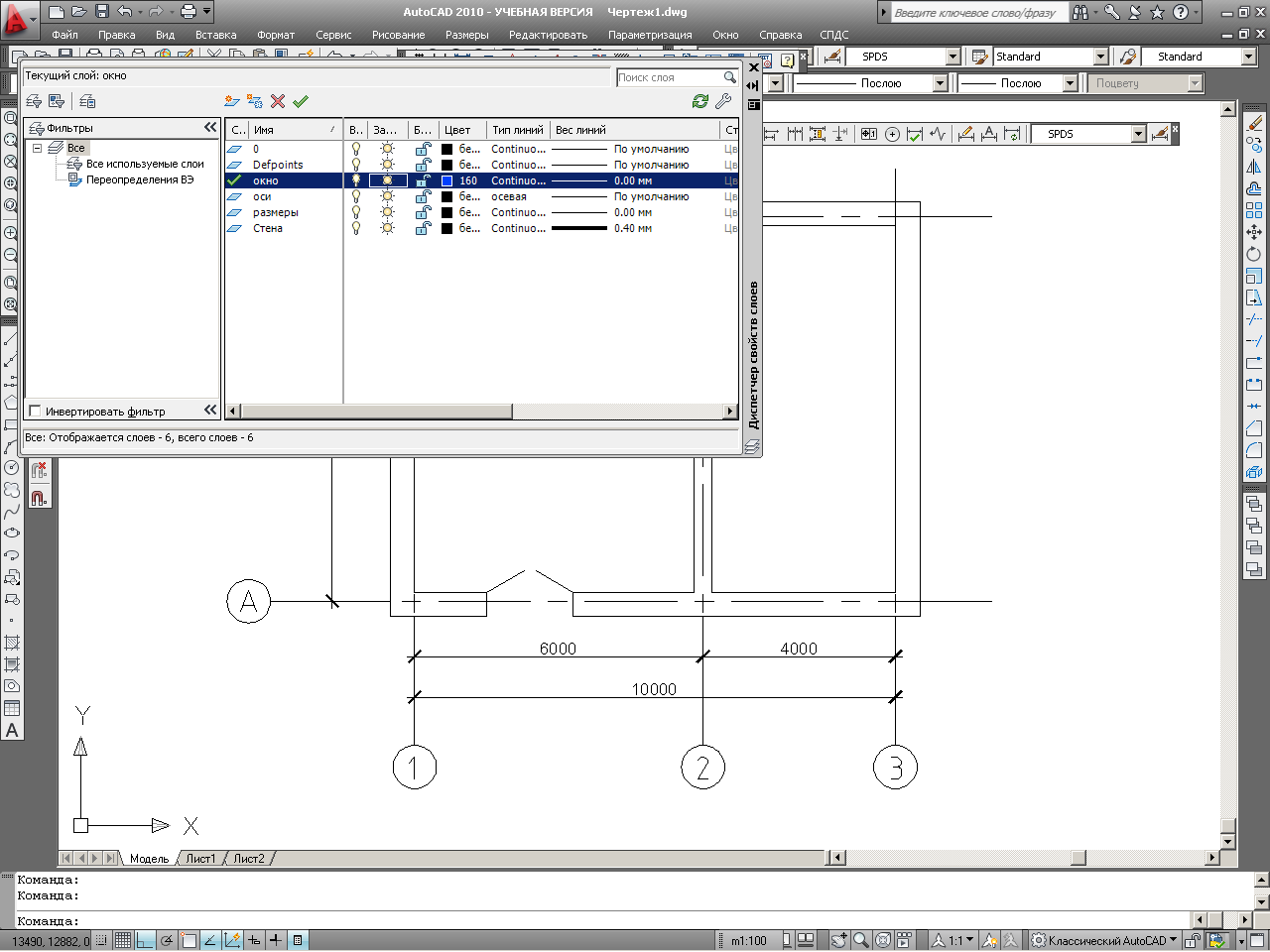Screen dimensions: 1270x952
Task: Select the Scale tool in Modify toolbar
Action: click(x=1254, y=276)
